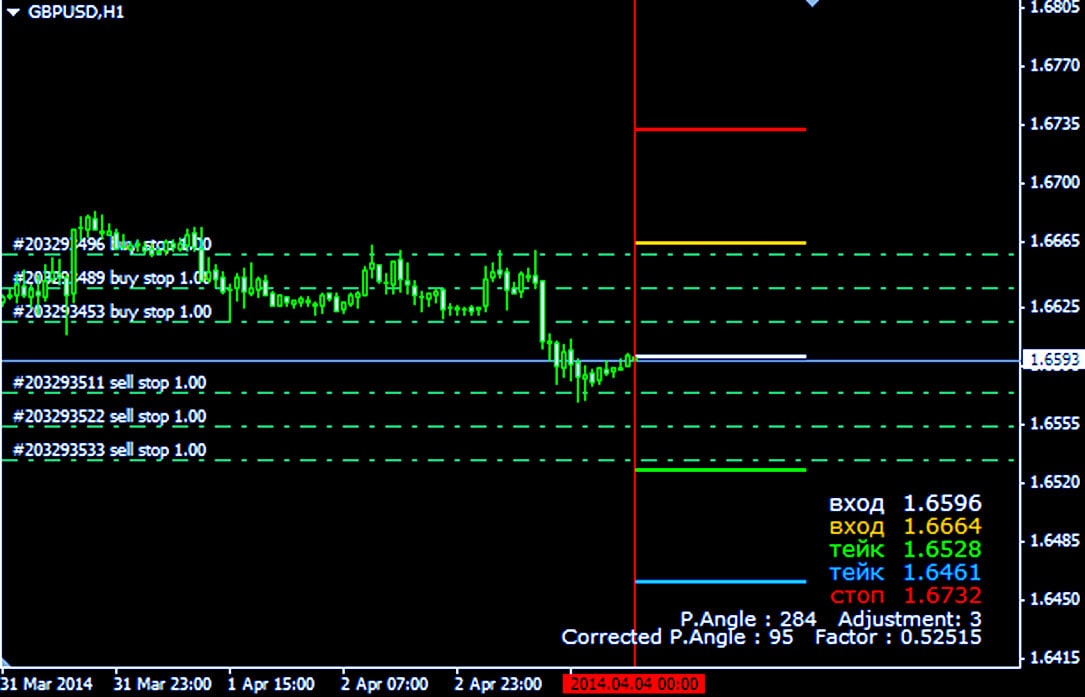Select order #203293533 sell stop label
Viewport: 1085px width, 697px height.
[x=110, y=450]
